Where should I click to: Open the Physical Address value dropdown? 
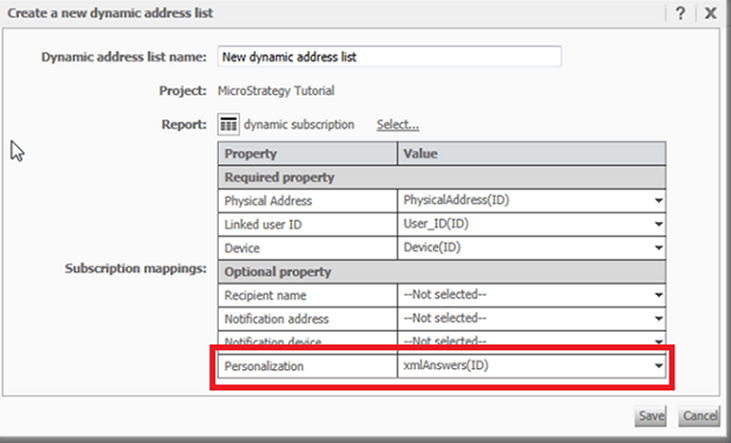pyautogui.click(x=658, y=200)
